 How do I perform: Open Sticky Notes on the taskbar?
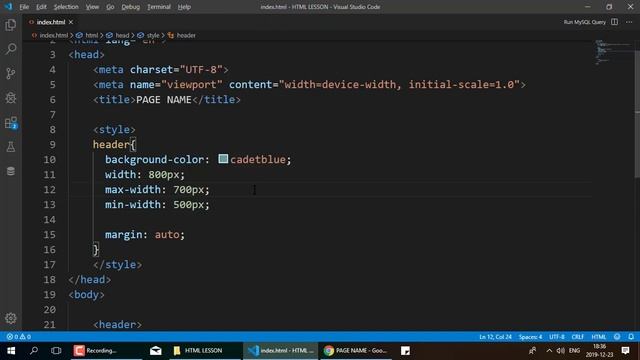point(405,351)
